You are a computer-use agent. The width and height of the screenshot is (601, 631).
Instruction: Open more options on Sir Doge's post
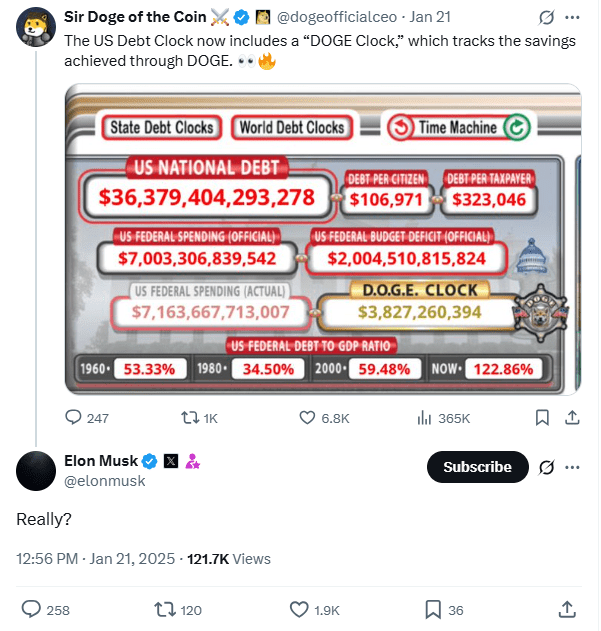click(x=572, y=17)
